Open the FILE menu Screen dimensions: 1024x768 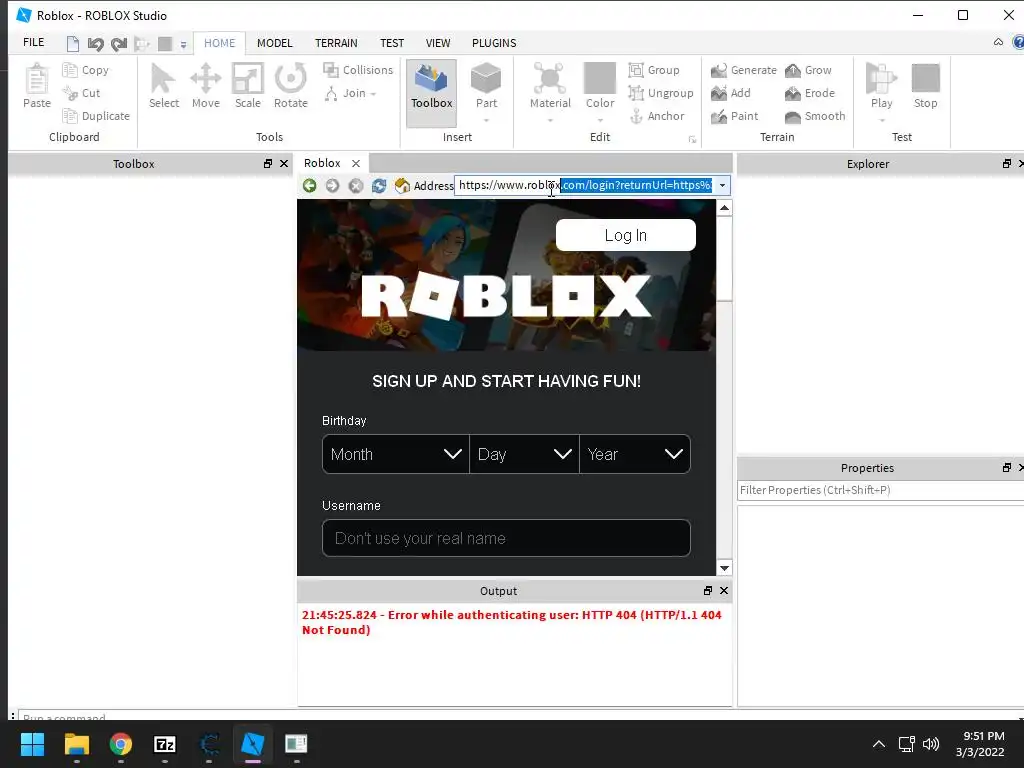pos(33,42)
